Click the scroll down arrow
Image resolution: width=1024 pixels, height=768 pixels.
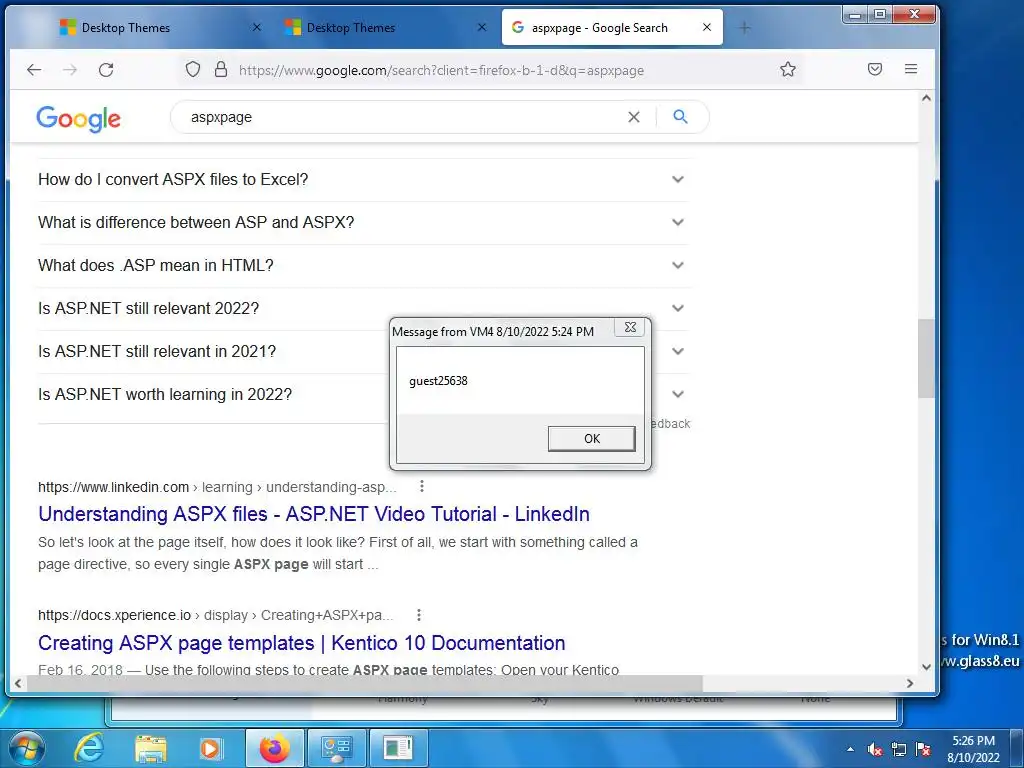926,667
